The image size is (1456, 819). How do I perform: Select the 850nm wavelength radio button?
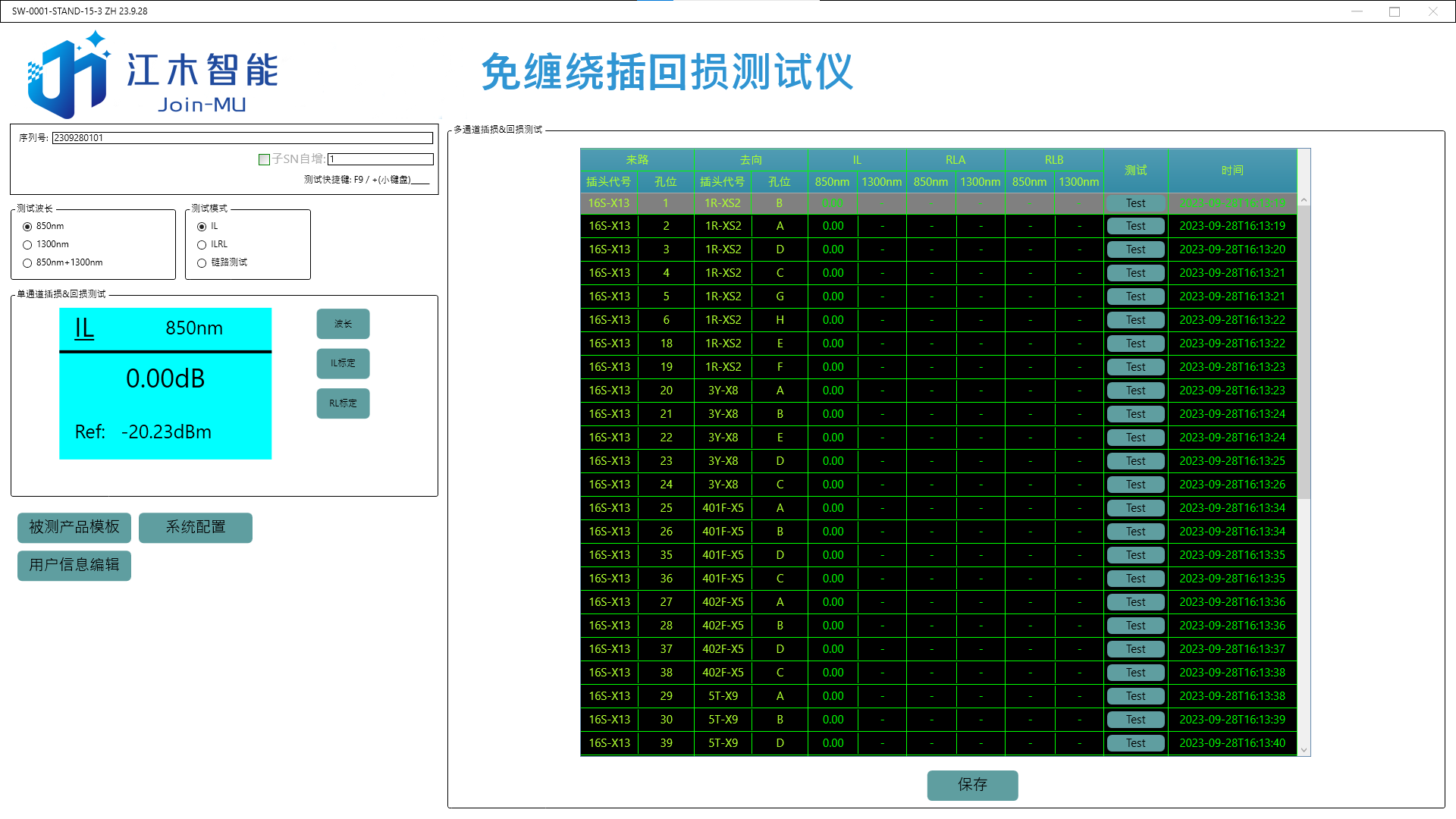click(x=27, y=226)
